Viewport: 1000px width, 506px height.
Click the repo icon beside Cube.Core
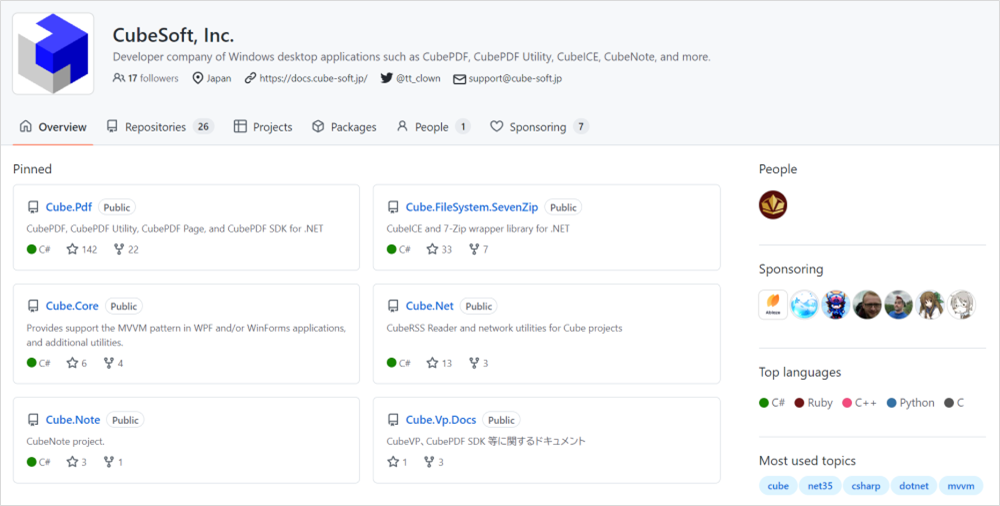point(33,306)
